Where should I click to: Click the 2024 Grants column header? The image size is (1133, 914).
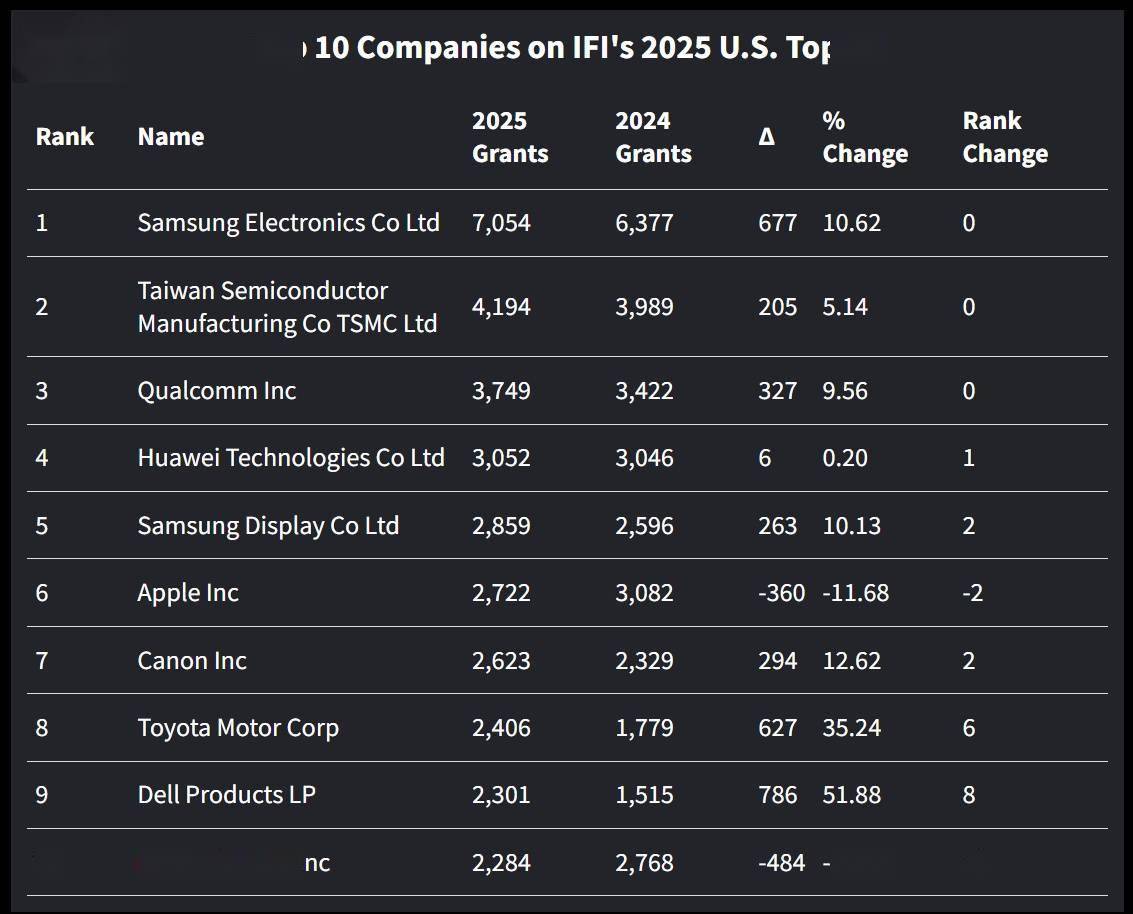[653, 137]
